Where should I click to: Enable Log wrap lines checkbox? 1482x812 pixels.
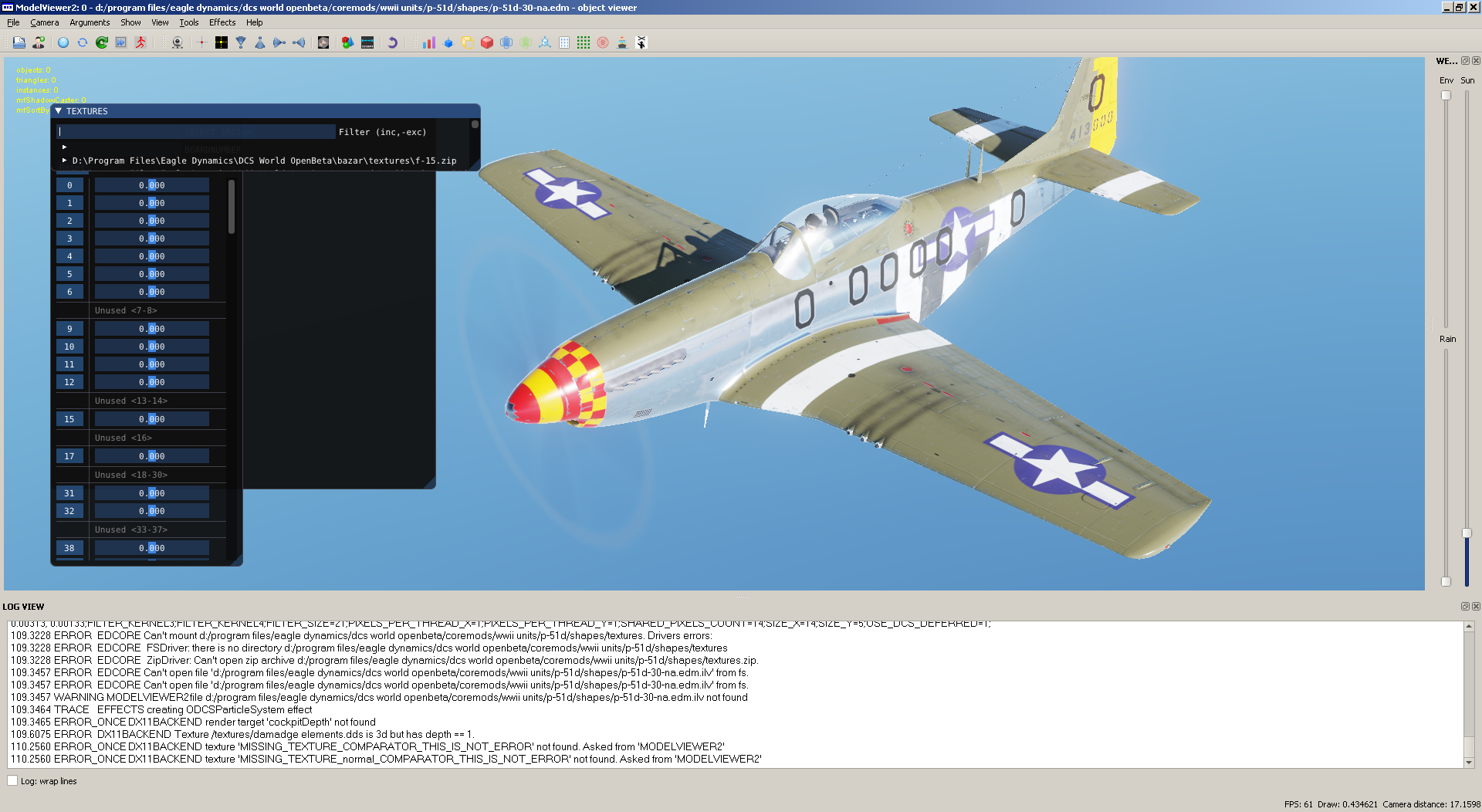pos(12,780)
